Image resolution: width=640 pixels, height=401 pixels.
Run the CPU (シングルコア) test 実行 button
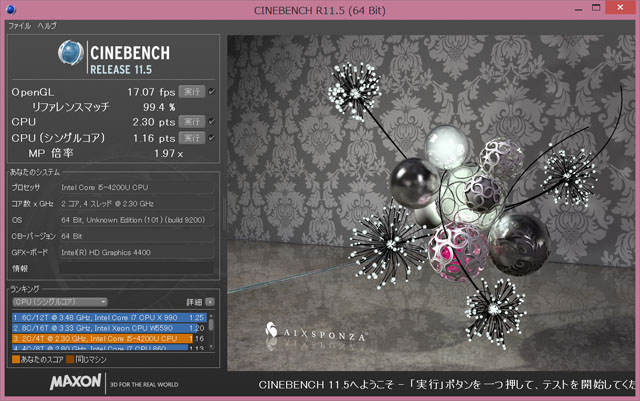pyautogui.click(x=192, y=138)
